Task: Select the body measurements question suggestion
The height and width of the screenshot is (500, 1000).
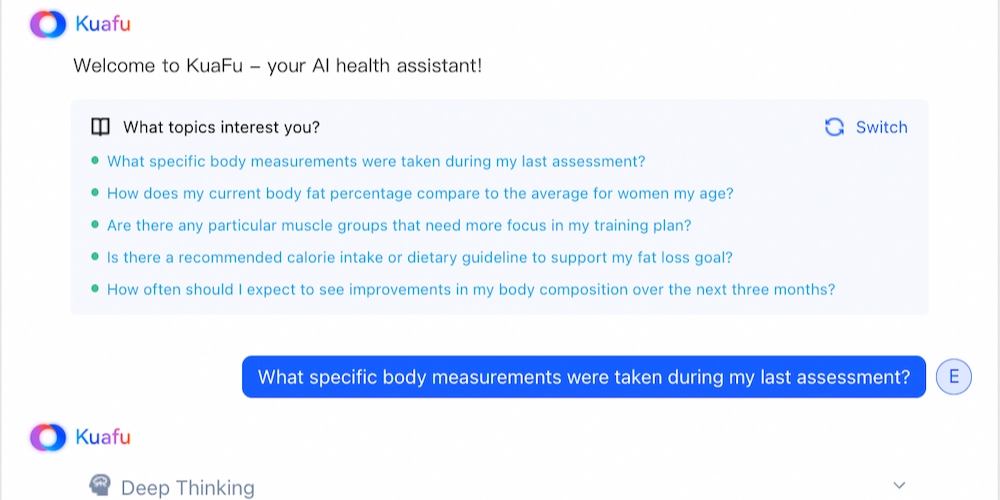Action: [x=376, y=161]
